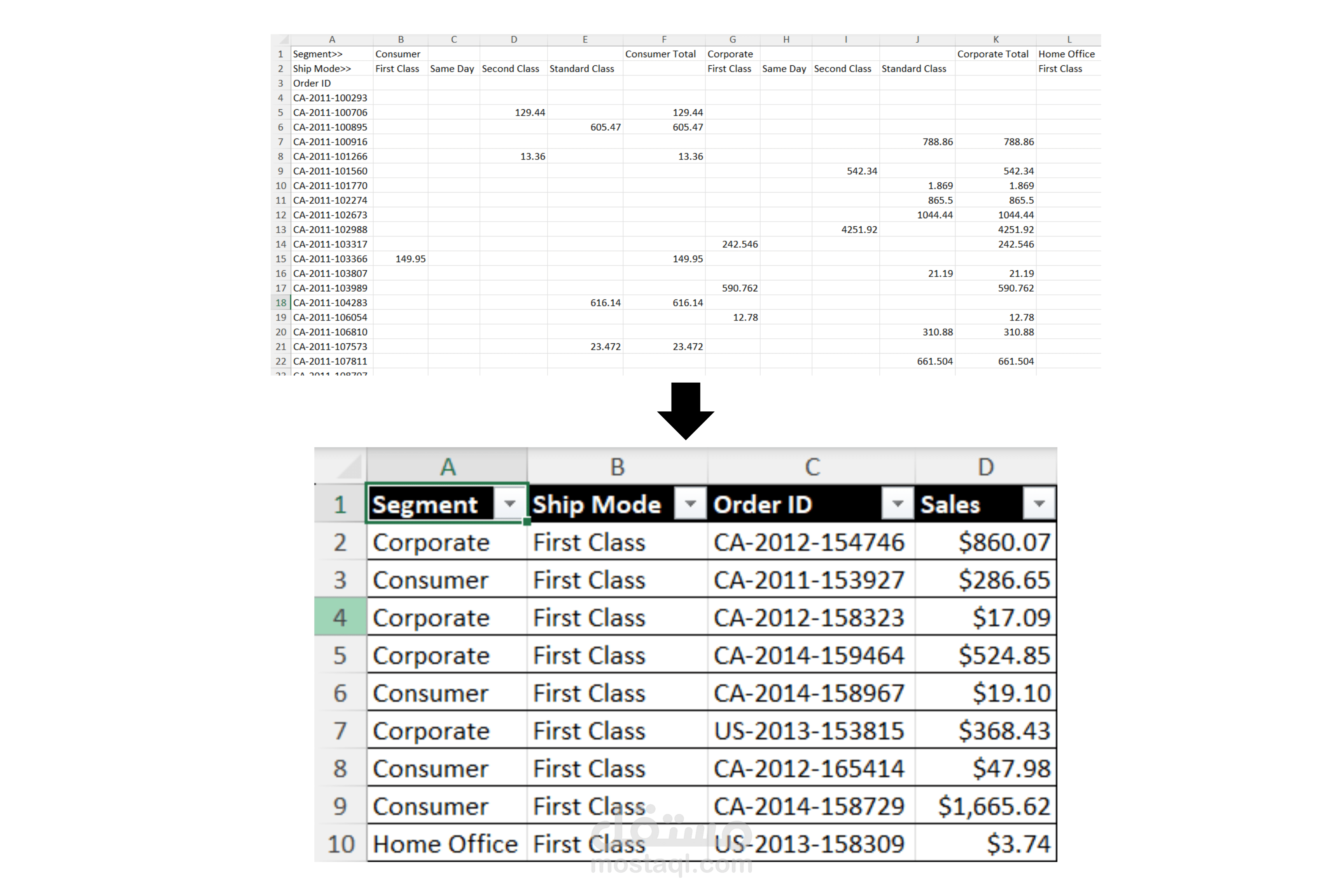Viewport: 1344px width, 896px height.
Task: Click cell CA-2011-153927
Action: tap(812, 579)
